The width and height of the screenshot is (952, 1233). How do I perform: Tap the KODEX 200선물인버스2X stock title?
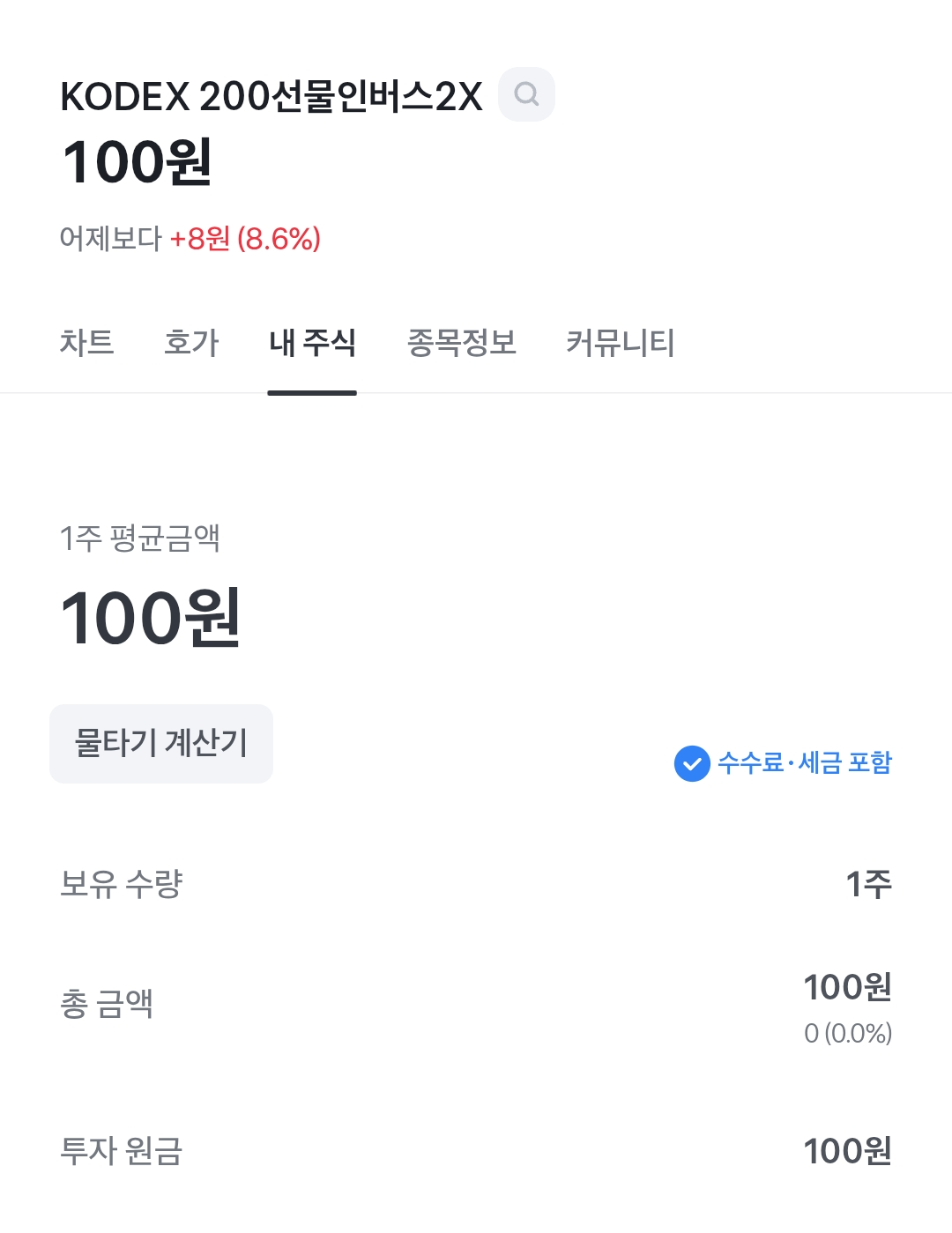(271, 96)
